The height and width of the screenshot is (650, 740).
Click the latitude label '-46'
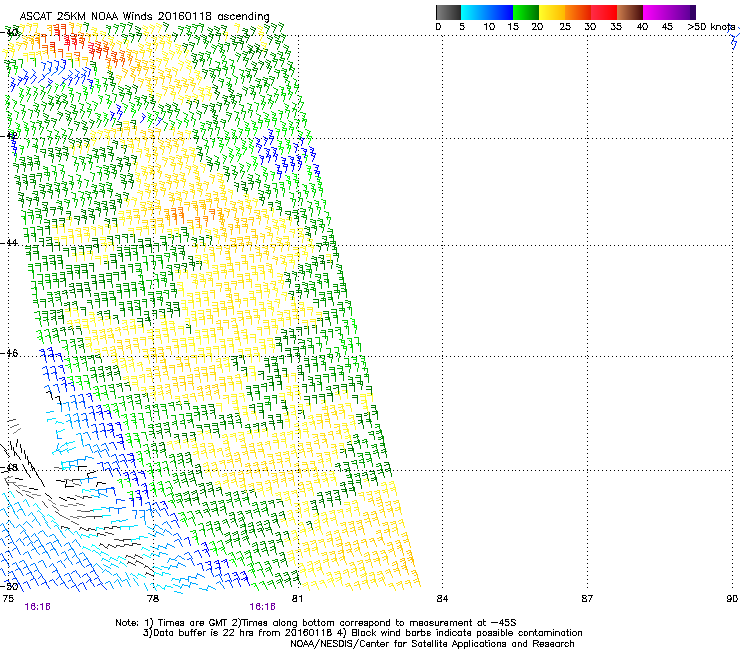pyautogui.click(x=9, y=353)
